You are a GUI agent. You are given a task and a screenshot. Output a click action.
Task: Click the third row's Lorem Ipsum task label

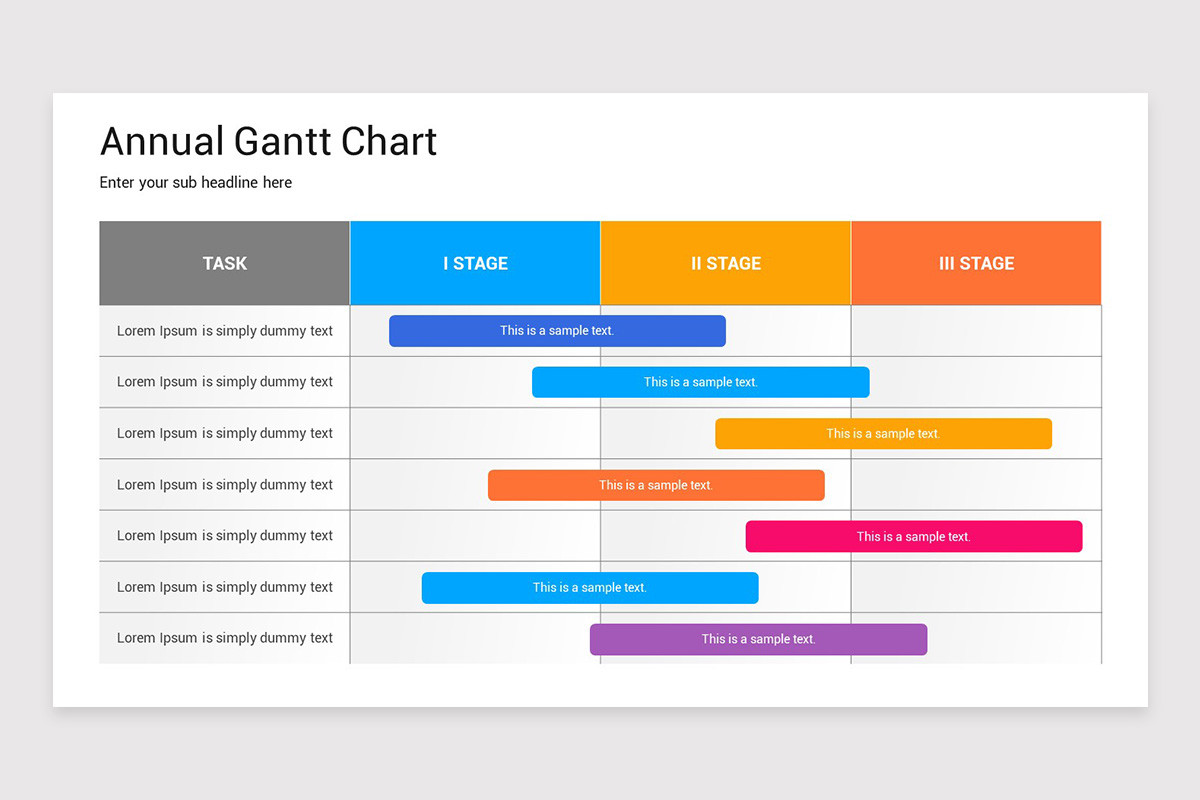(225, 433)
